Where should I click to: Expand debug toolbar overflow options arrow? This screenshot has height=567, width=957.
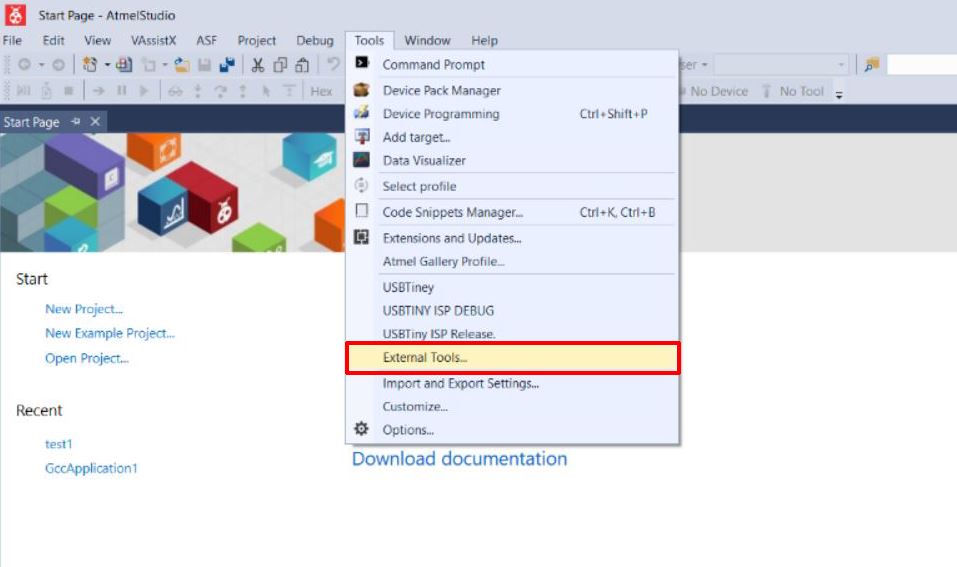[839, 95]
